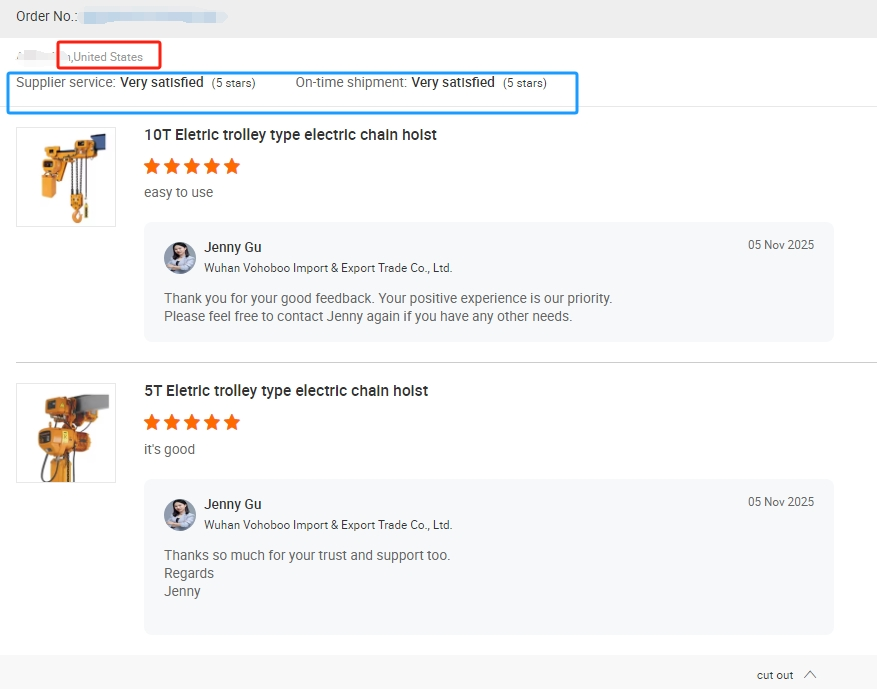This screenshot has height=689, width=877.
Task: Click the United States buyer location text
Action: (108, 57)
